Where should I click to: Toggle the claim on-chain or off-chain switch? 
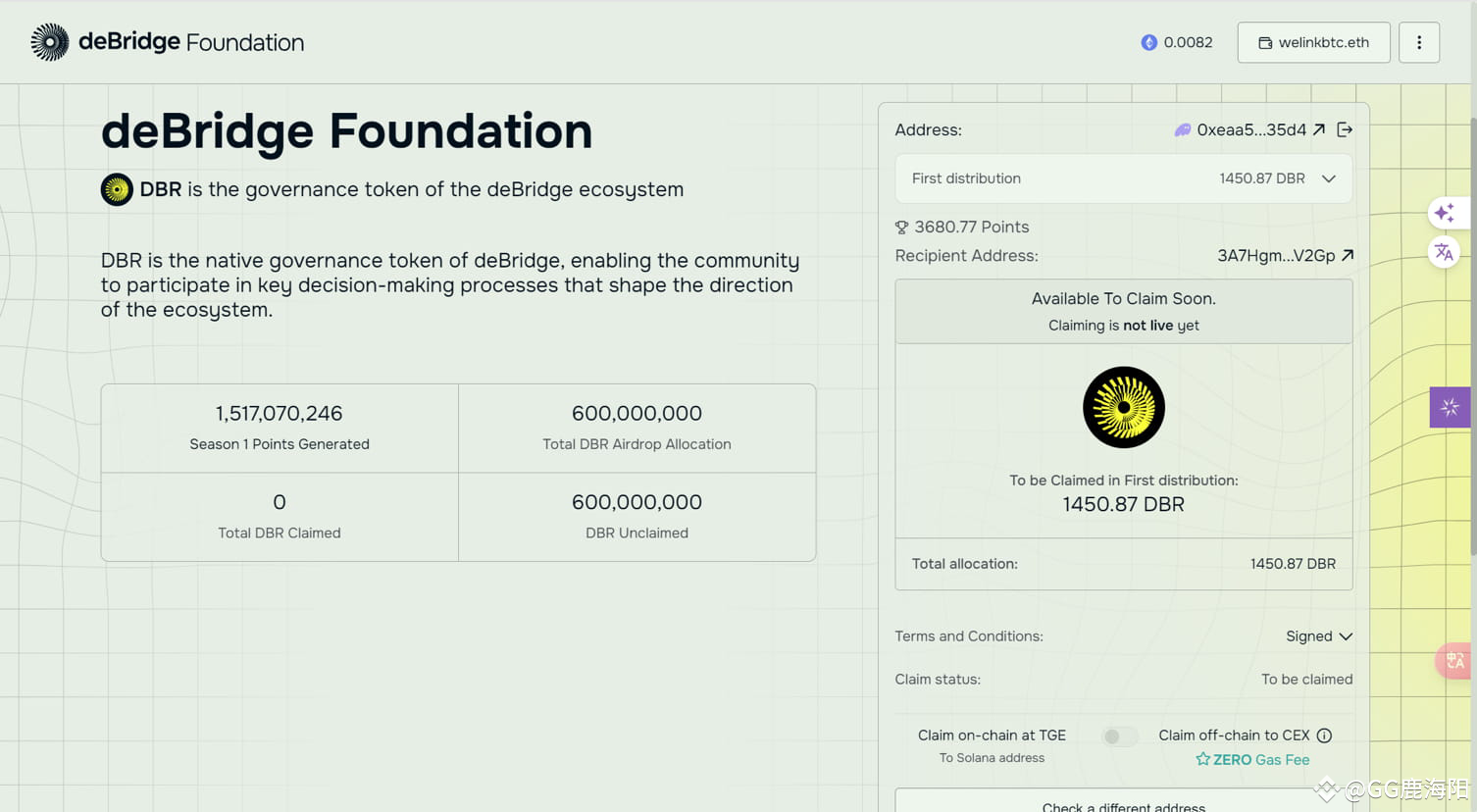(1118, 736)
